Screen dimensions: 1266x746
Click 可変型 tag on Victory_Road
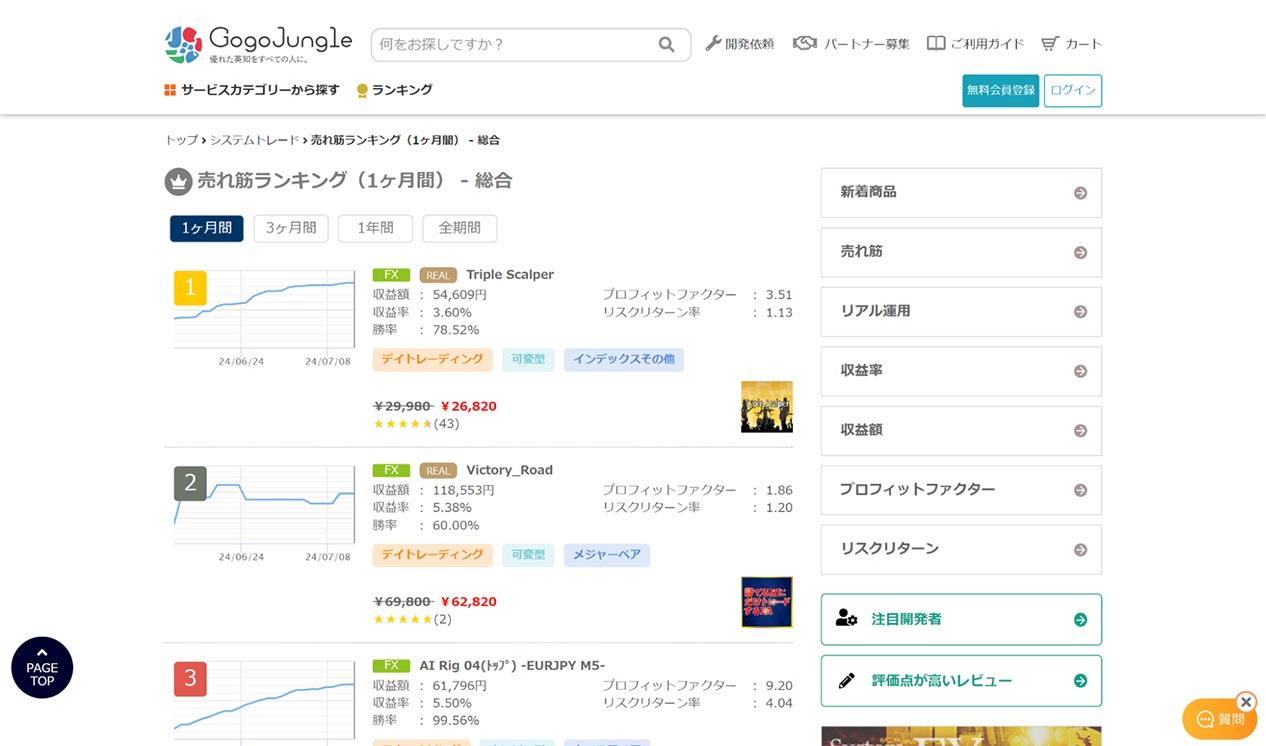[x=528, y=555]
